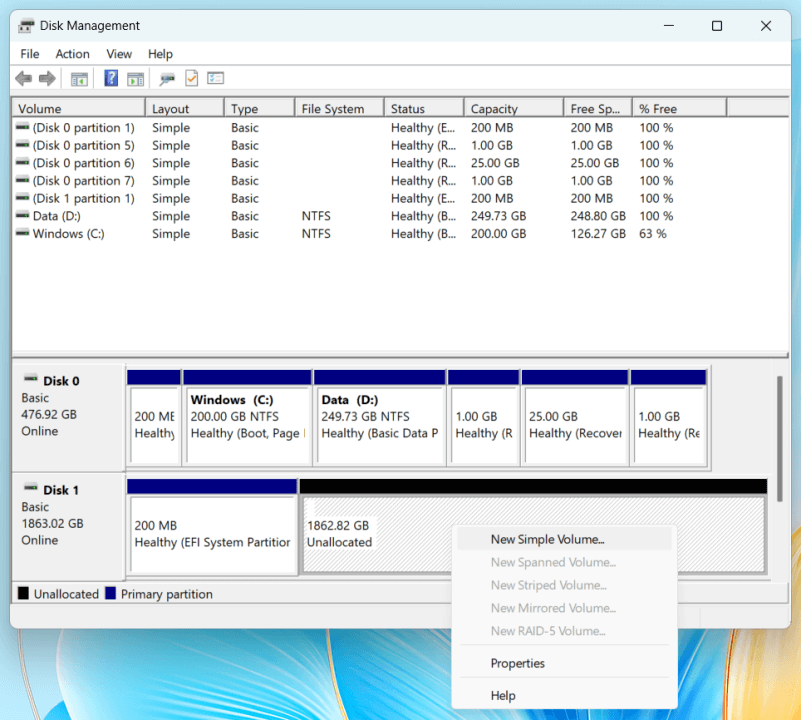Click the Back navigation arrow
Screen dimensions: 801x720
[x=23, y=78]
